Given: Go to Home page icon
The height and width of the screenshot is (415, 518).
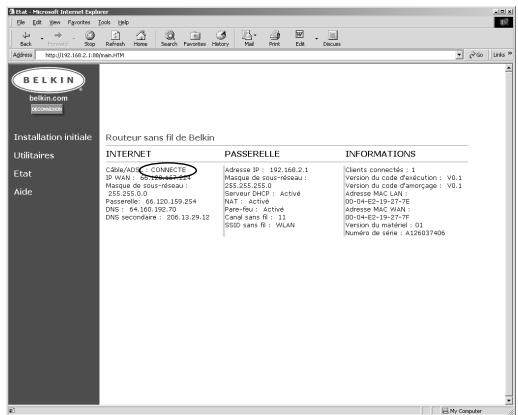Looking at the screenshot, I should click(140, 39).
